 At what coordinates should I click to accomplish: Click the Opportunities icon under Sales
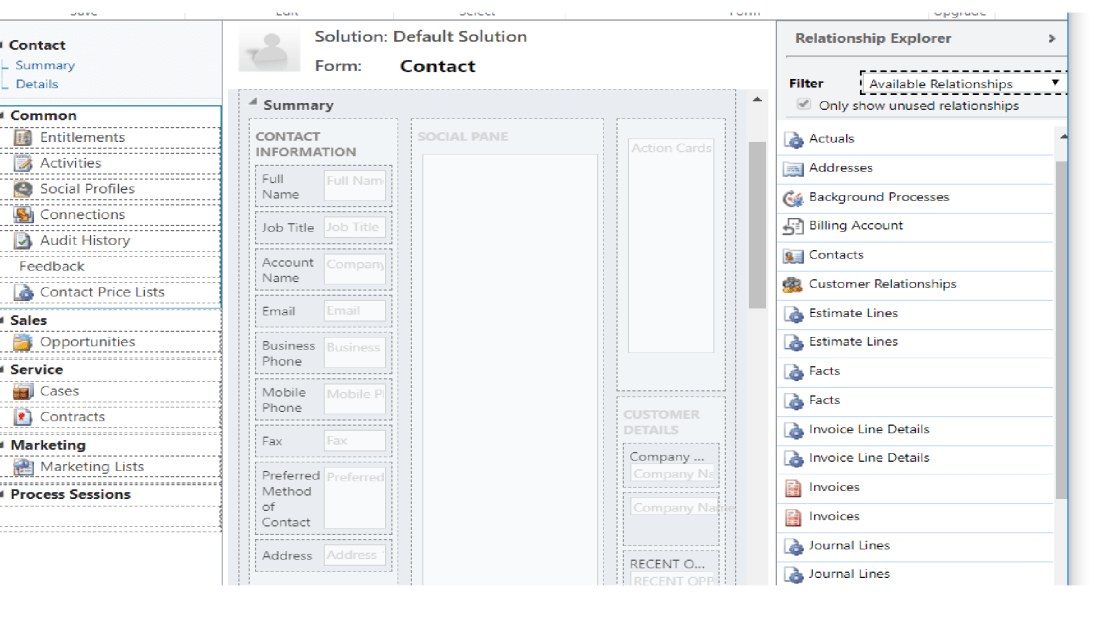tap(22, 342)
